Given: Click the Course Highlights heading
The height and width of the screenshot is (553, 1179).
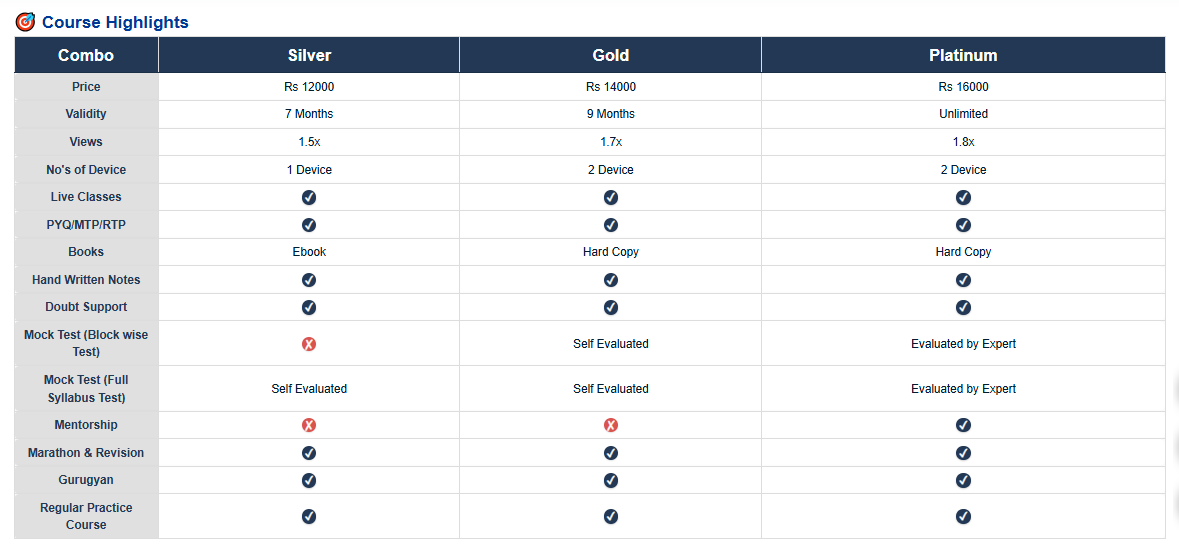Looking at the screenshot, I should coord(115,22).
